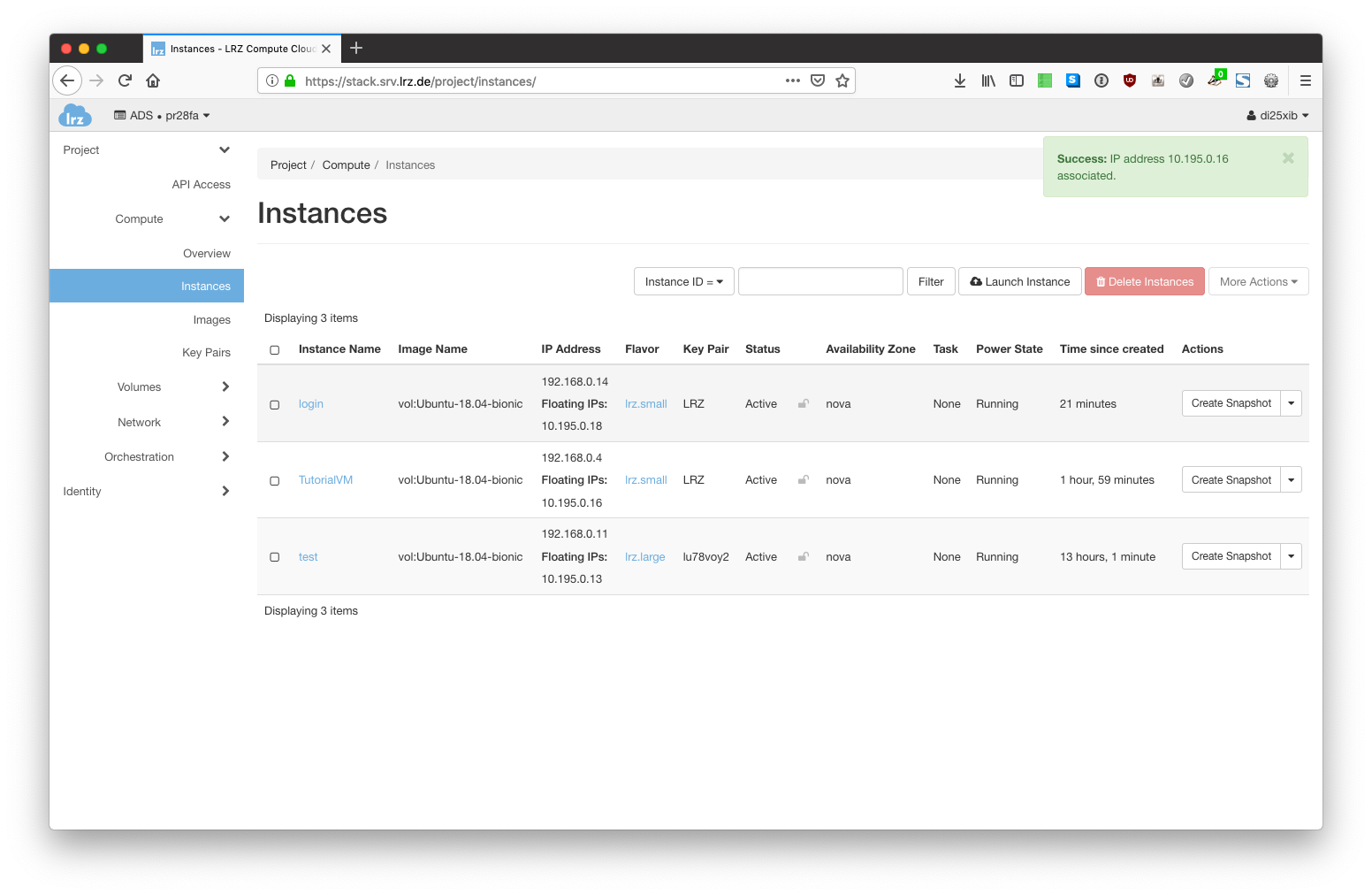Viewport: 1372px width, 895px height.
Task: Open the Key Pairs sidebar item
Action: [x=206, y=353]
